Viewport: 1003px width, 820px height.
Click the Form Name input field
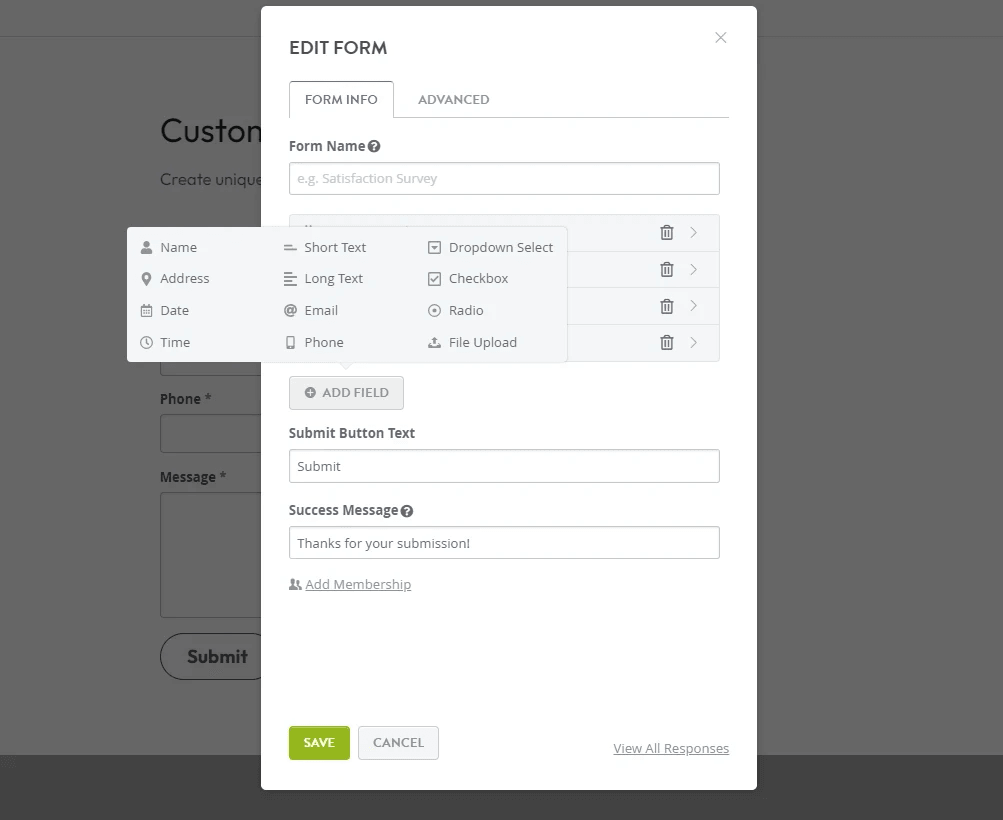503,178
